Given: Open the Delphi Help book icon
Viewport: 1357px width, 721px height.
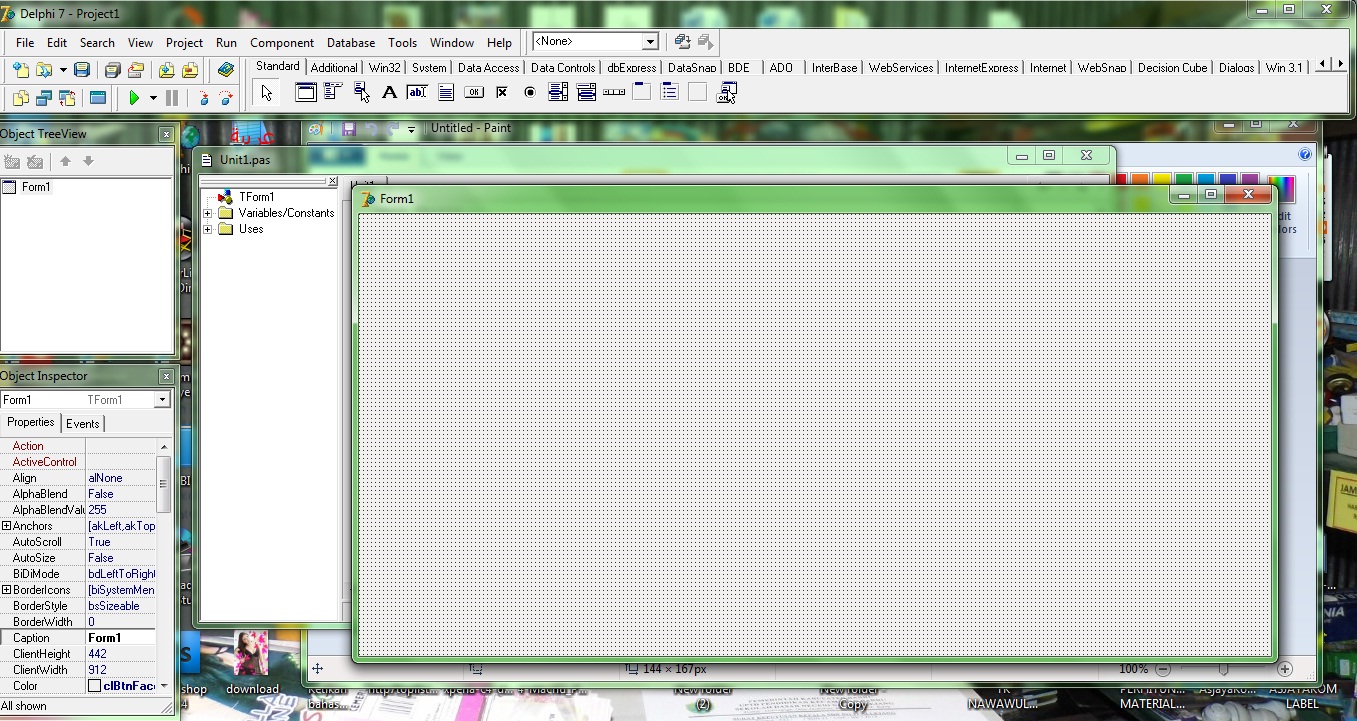Looking at the screenshot, I should [225, 69].
